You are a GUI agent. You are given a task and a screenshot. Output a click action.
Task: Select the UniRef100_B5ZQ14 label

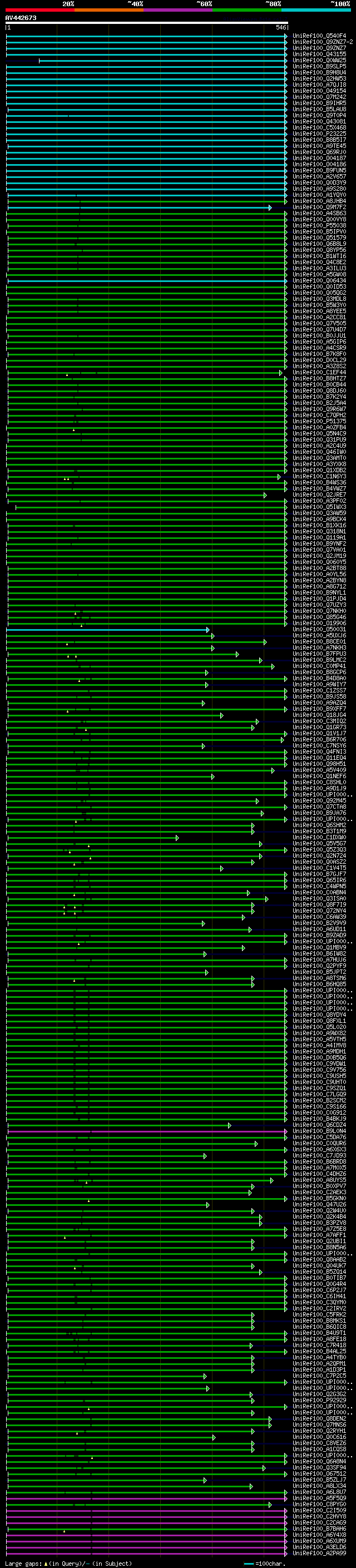[x=319, y=1272]
